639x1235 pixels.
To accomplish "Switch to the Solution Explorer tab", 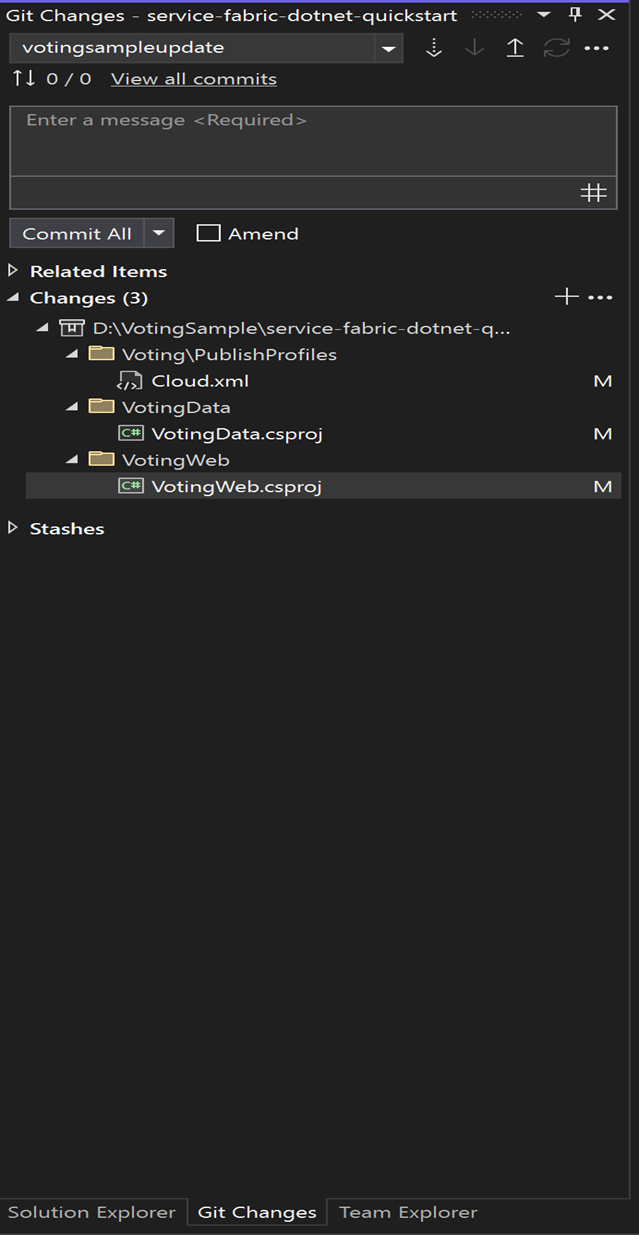I will click(93, 1211).
